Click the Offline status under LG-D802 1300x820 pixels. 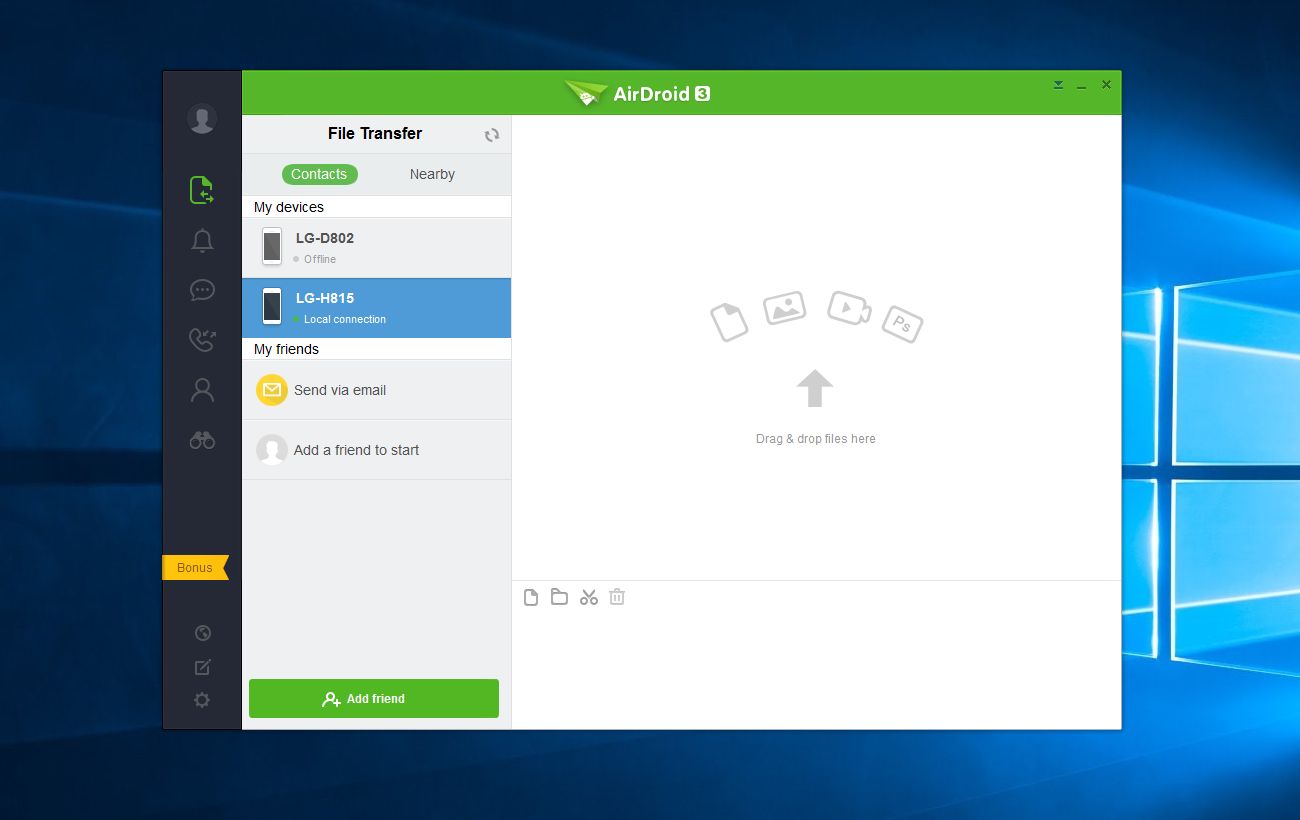[320, 259]
